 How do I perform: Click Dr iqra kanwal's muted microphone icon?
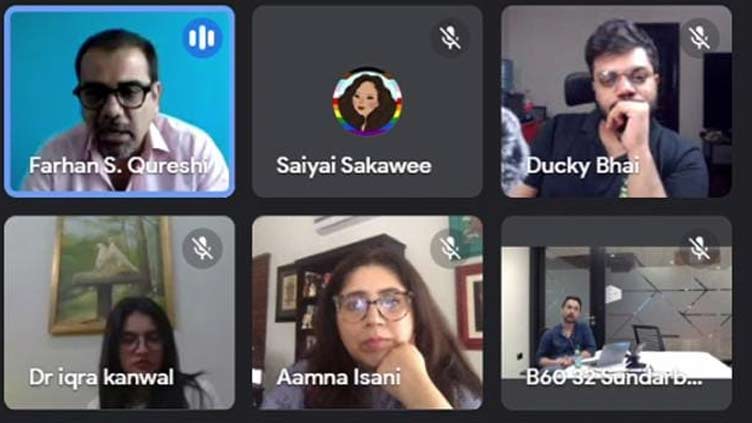(x=202, y=248)
